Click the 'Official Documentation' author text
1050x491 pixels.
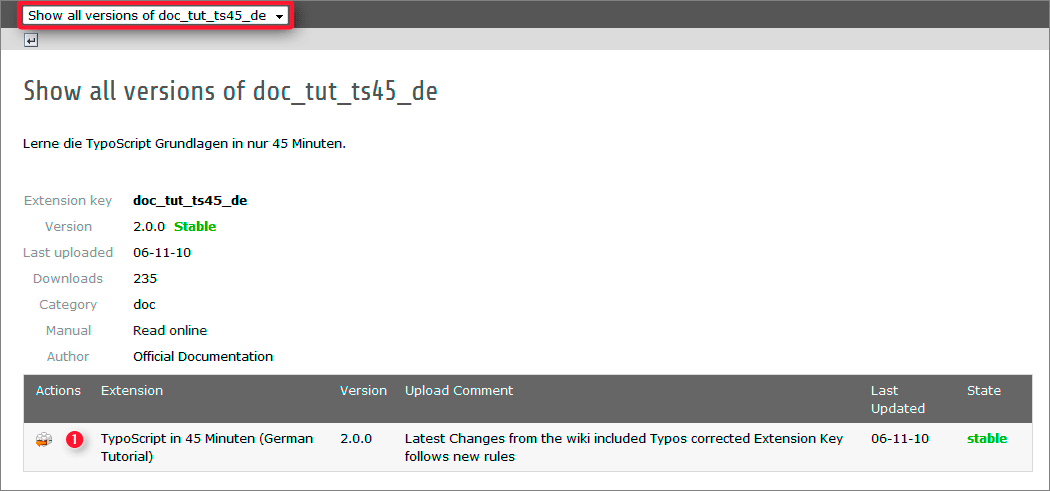tap(203, 356)
